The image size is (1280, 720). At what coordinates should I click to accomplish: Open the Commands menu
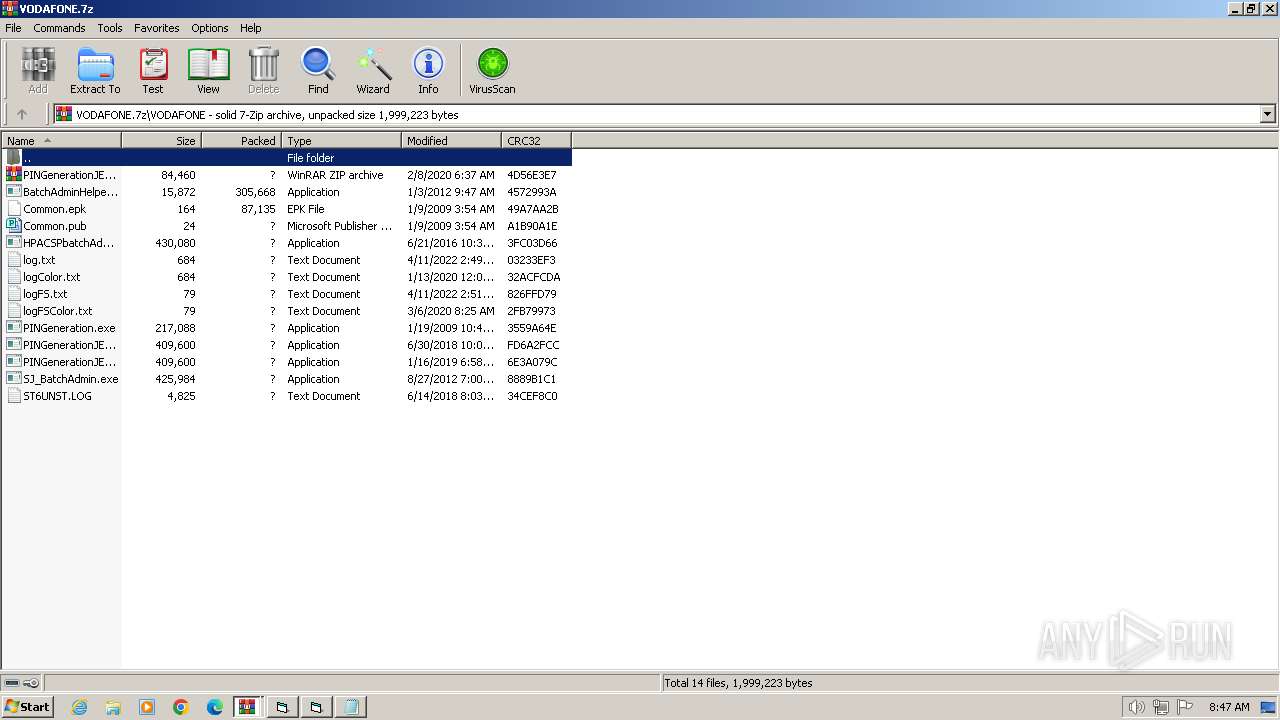pos(59,28)
